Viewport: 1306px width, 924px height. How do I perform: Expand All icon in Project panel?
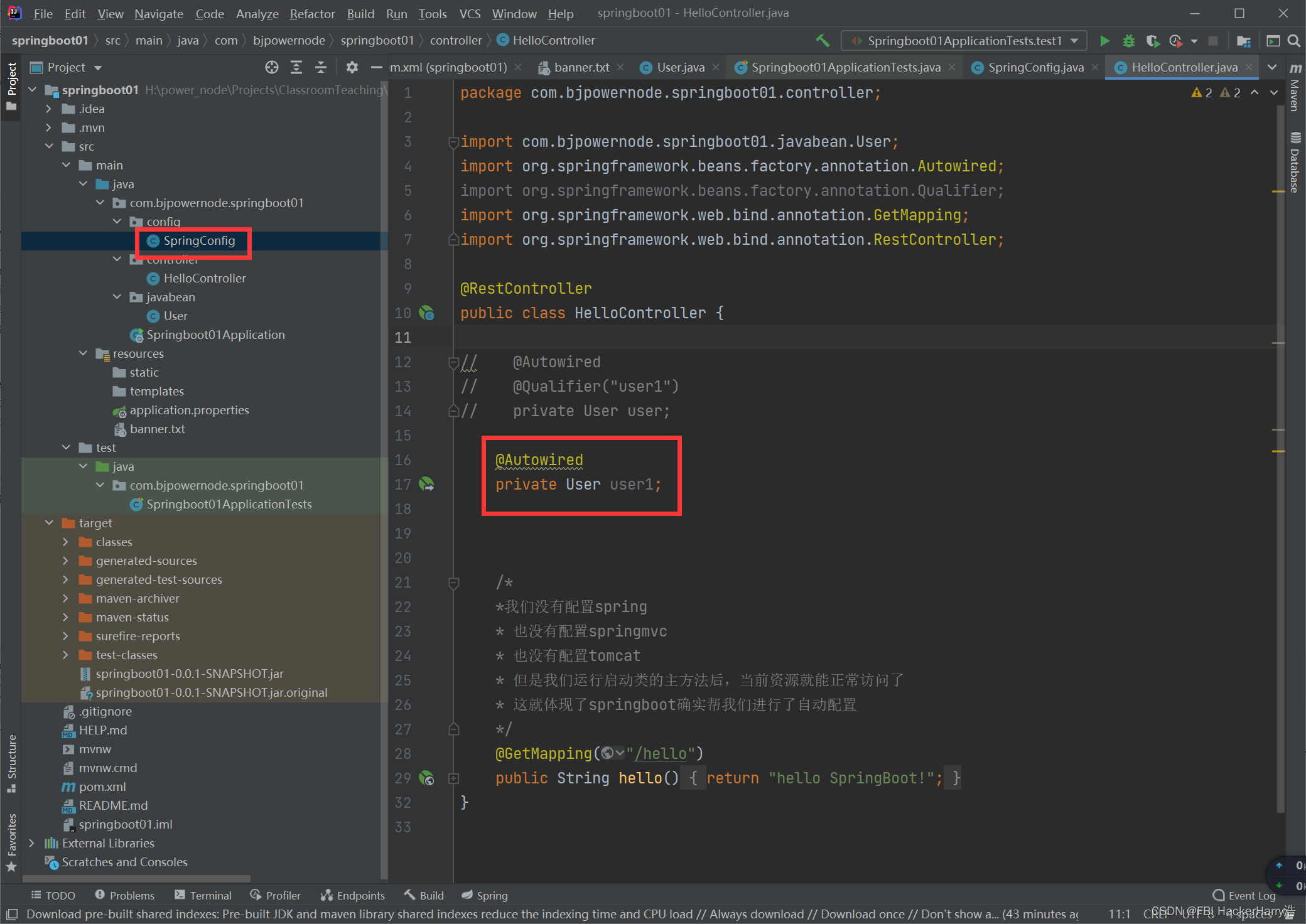(x=296, y=67)
